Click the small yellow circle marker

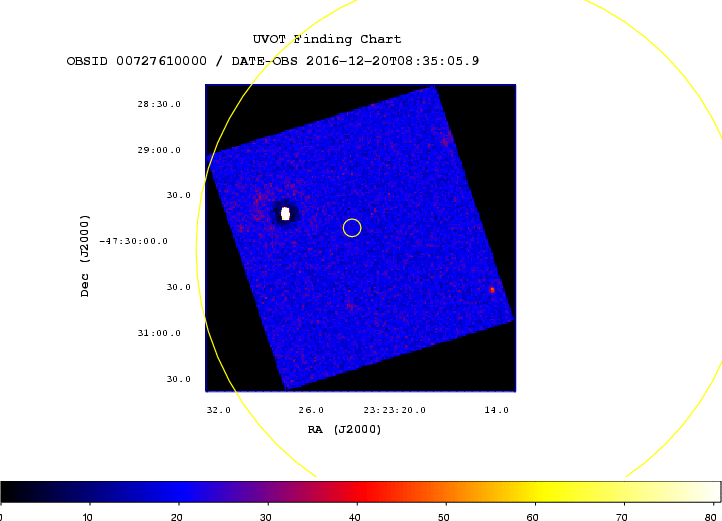pyautogui.click(x=352, y=228)
